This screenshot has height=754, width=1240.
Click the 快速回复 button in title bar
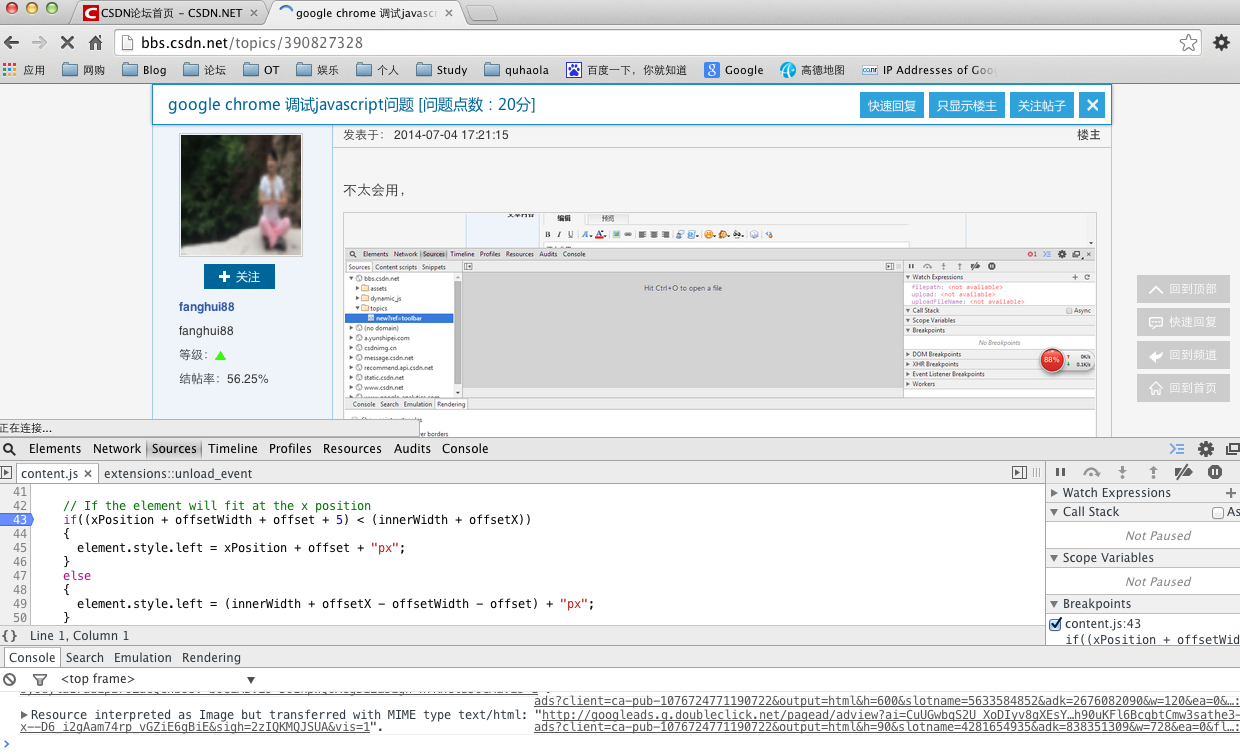(892, 106)
